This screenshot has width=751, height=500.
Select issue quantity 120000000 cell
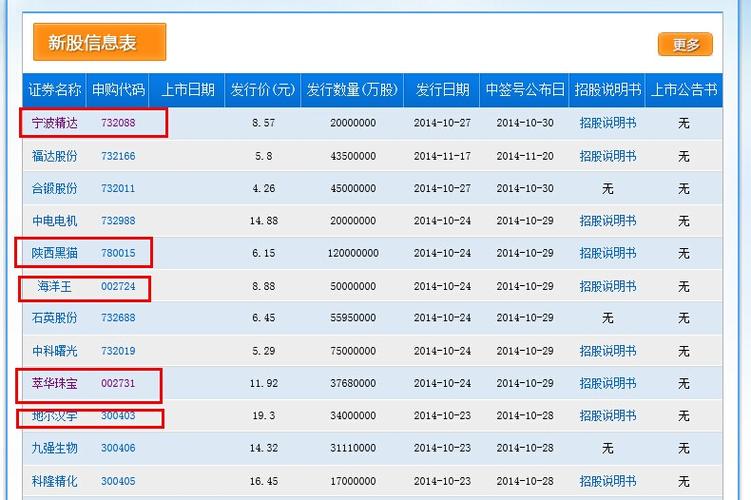[353, 253]
